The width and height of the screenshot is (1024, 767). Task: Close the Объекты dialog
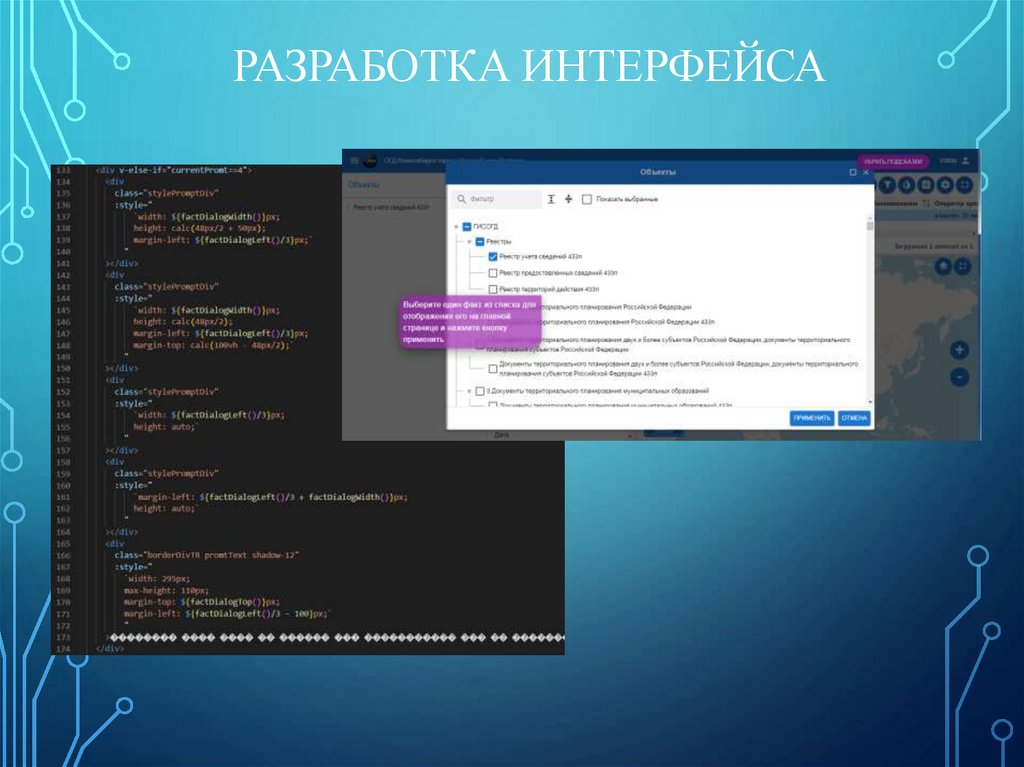point(866,172)
